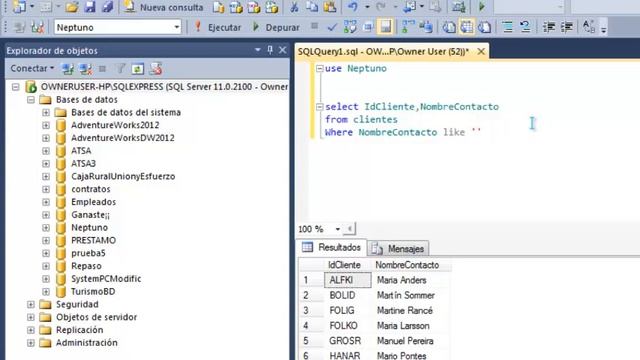
Task: Copy selection with the Copy icon
Action: click(x=312, y=7)
